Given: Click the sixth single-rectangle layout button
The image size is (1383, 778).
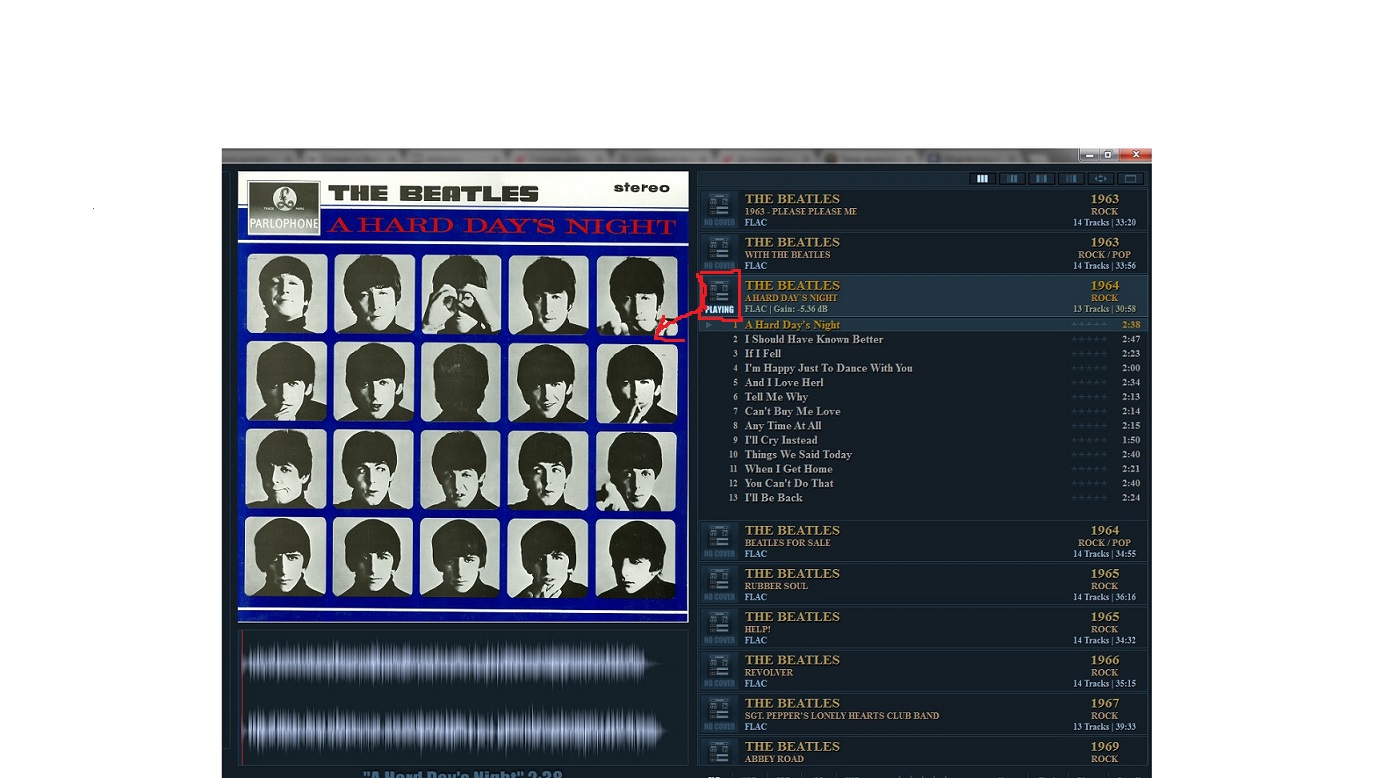Looking at the screenshot, I should pyautogui.click(x=1131, y=179).
